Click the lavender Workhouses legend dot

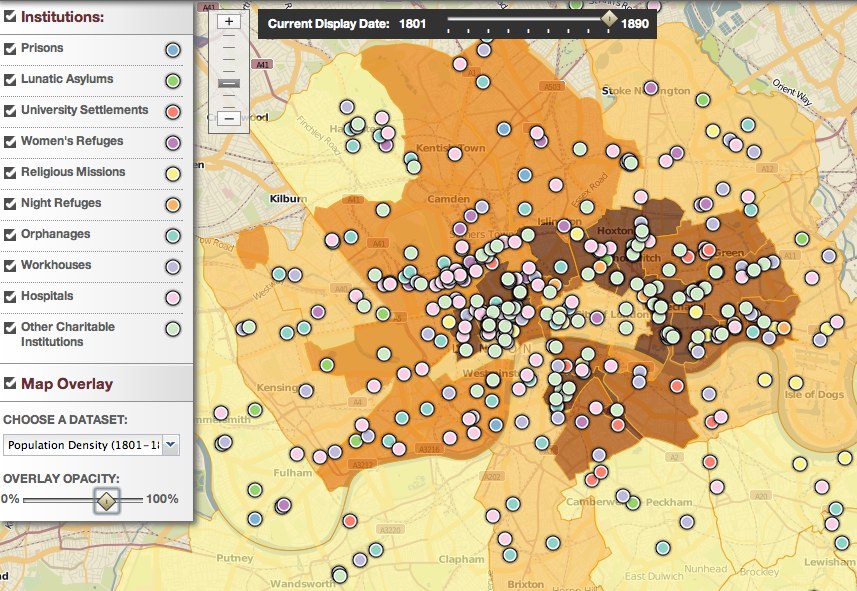pyautogui.click(x=173, y=267)
